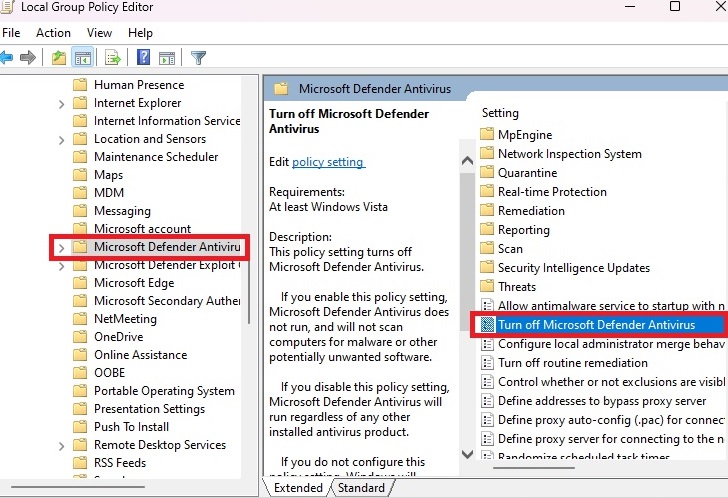Switch to the Extended tab

(x=298, y=488)
